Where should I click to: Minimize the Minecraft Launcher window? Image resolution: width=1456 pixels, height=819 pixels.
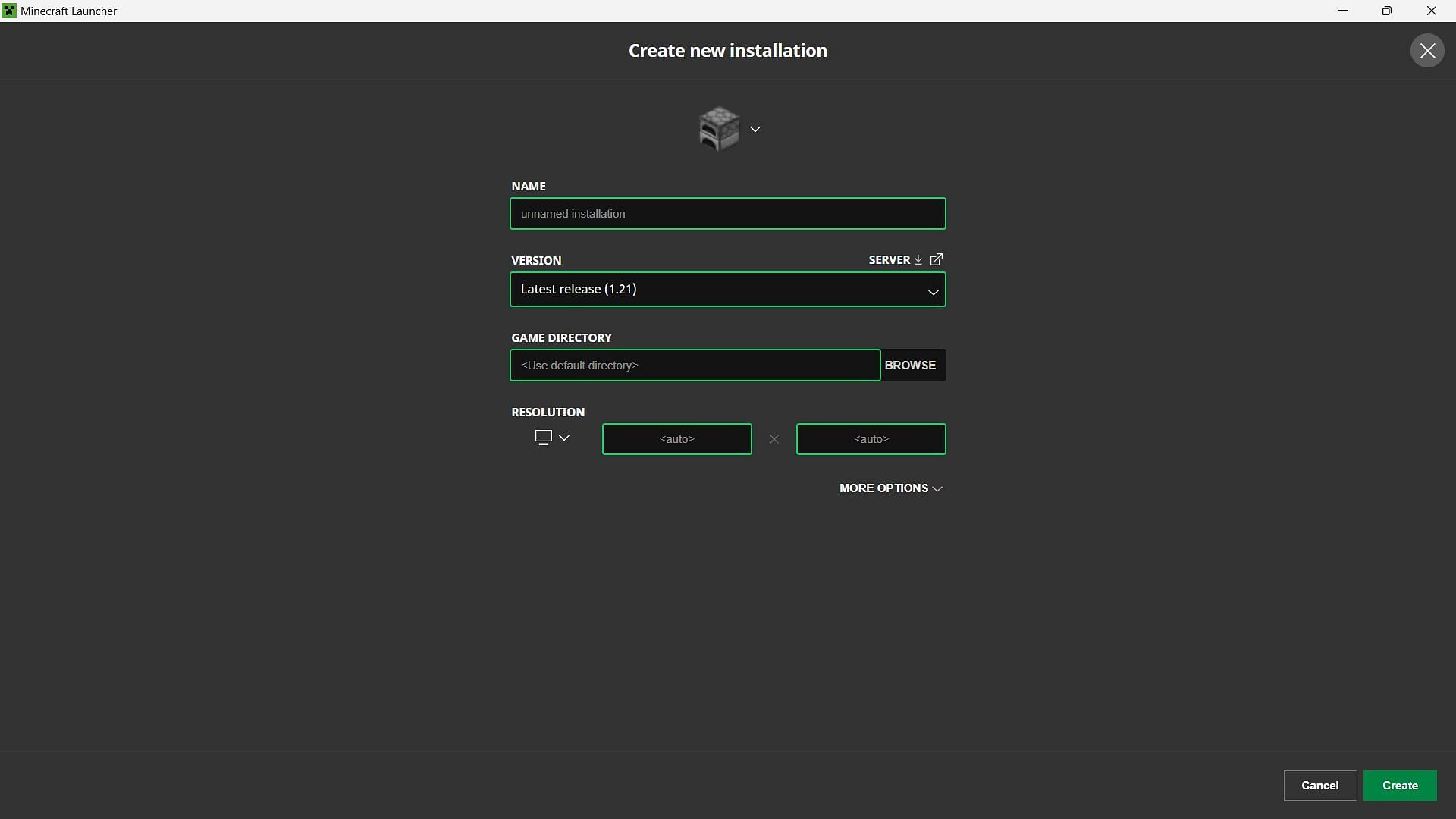1343,11
